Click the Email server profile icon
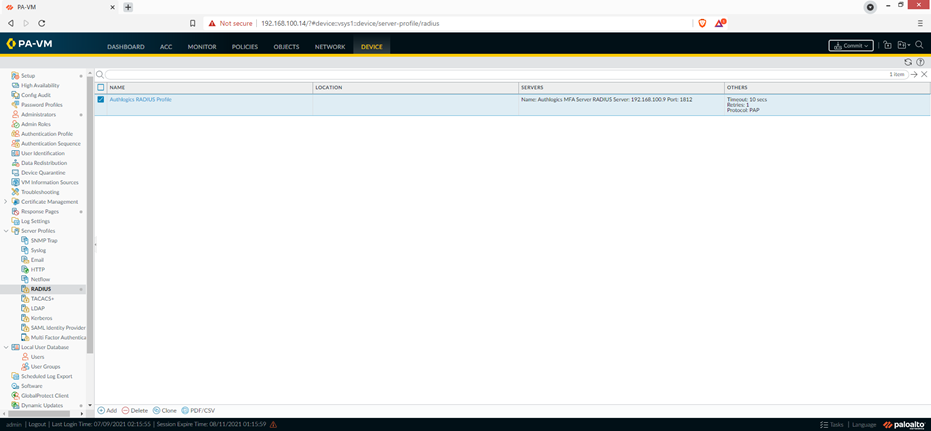This screenshot has height=431, width=931. coord(25,259)
